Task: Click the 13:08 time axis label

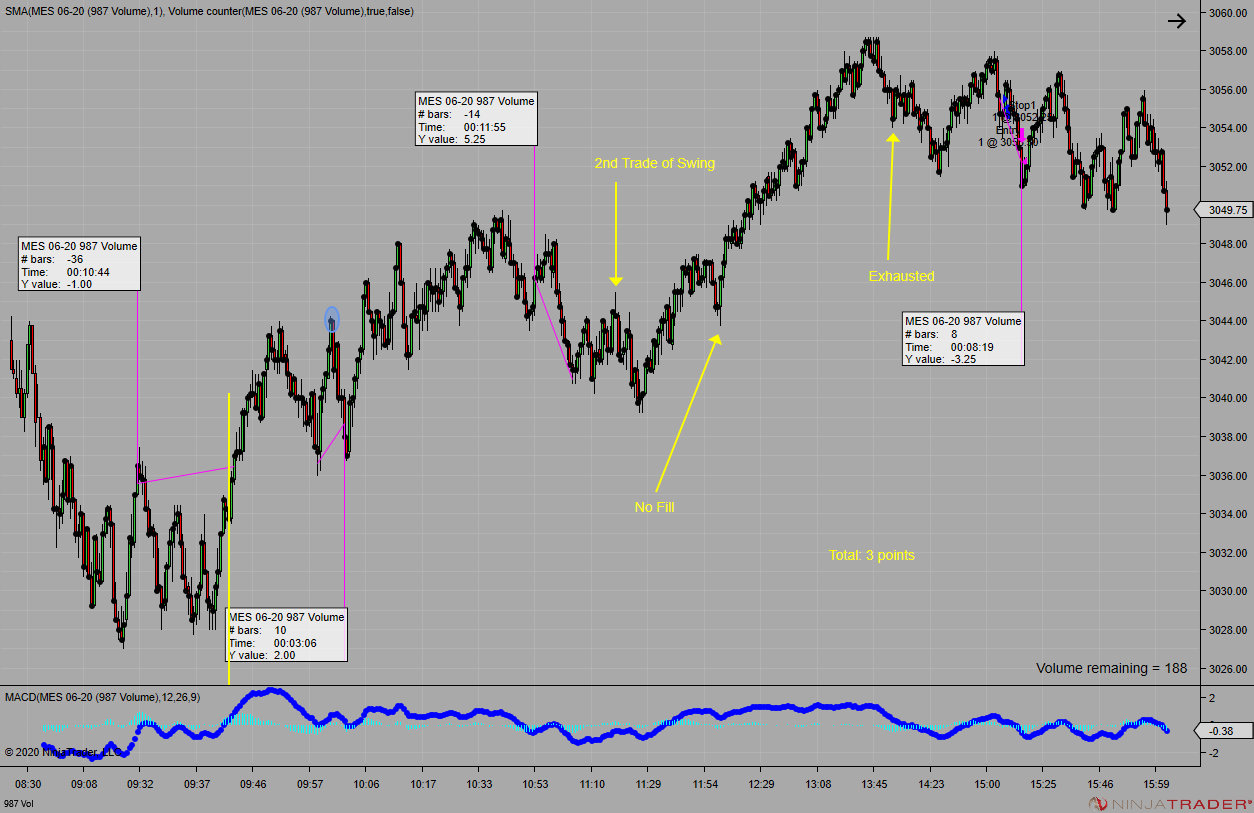Action: pyautogui.click(x=818, y=784)
